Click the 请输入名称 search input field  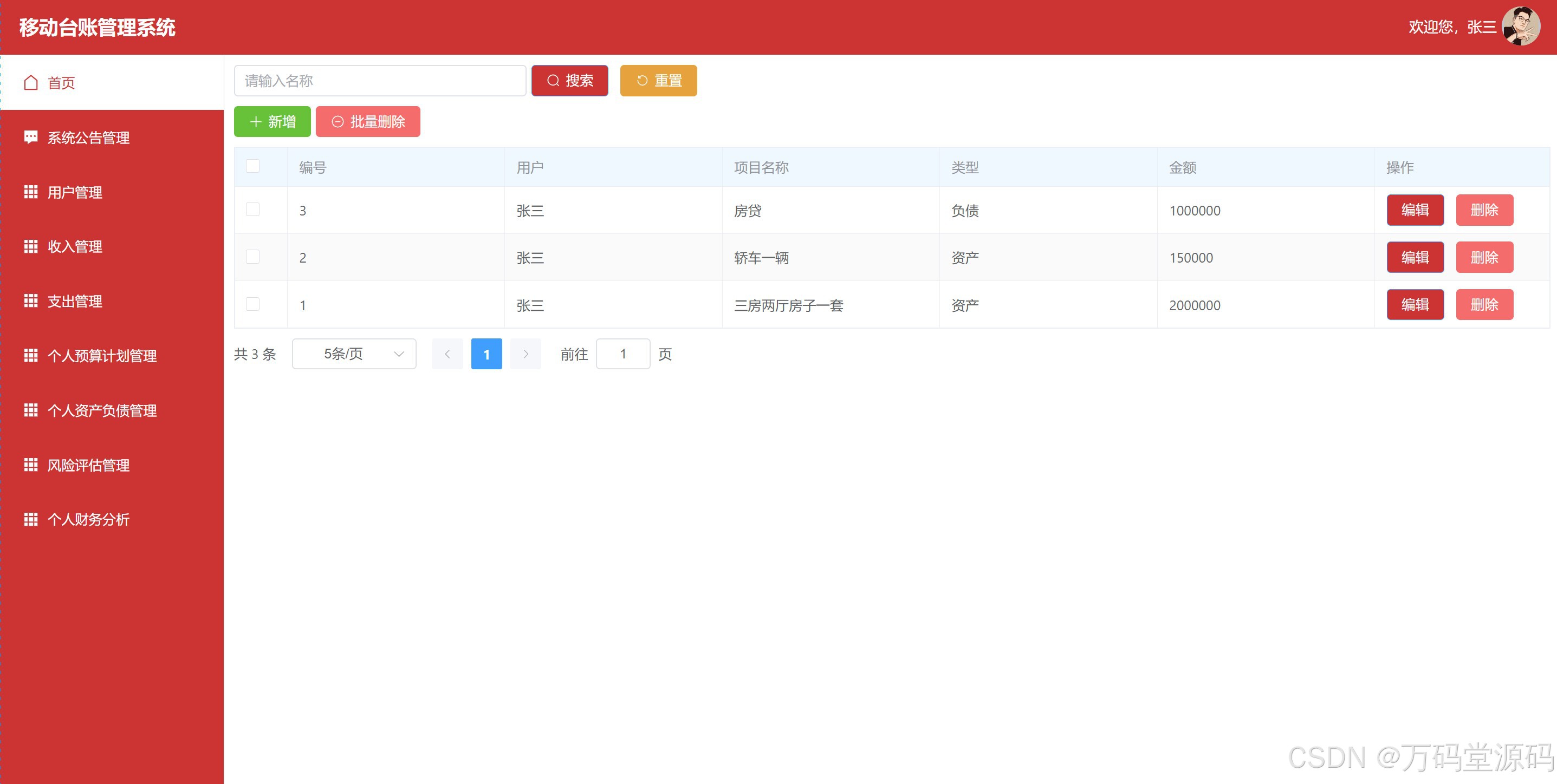pyautogui.click(x=380, y=80)
